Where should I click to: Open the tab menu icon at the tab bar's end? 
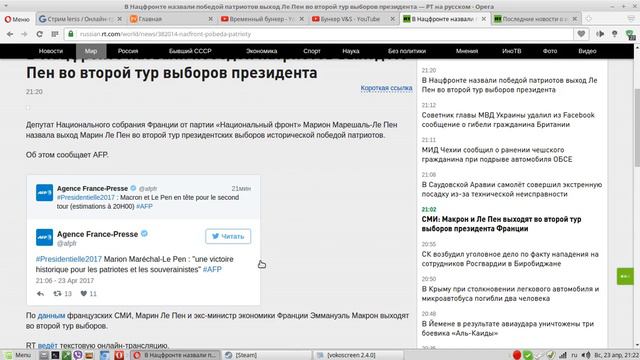631,19
